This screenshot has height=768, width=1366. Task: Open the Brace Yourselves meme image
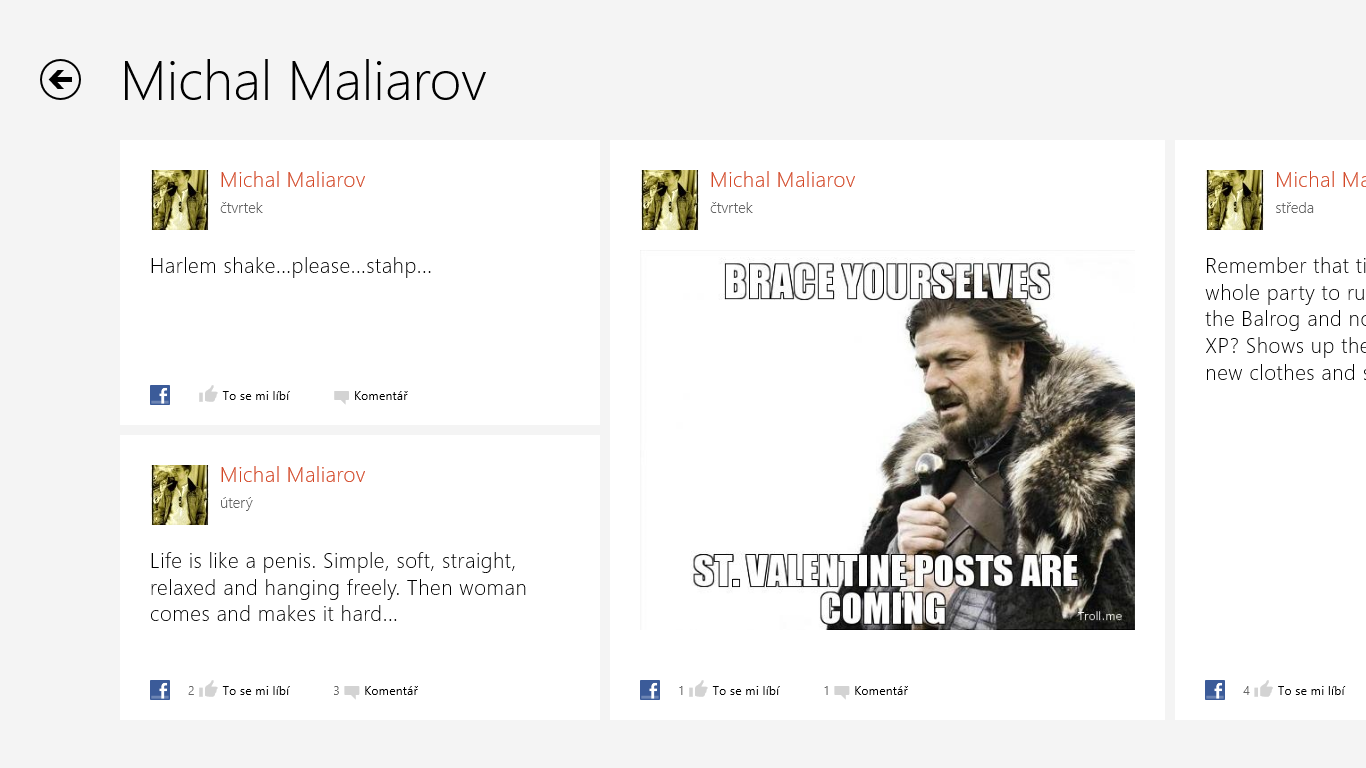(888, 440)
